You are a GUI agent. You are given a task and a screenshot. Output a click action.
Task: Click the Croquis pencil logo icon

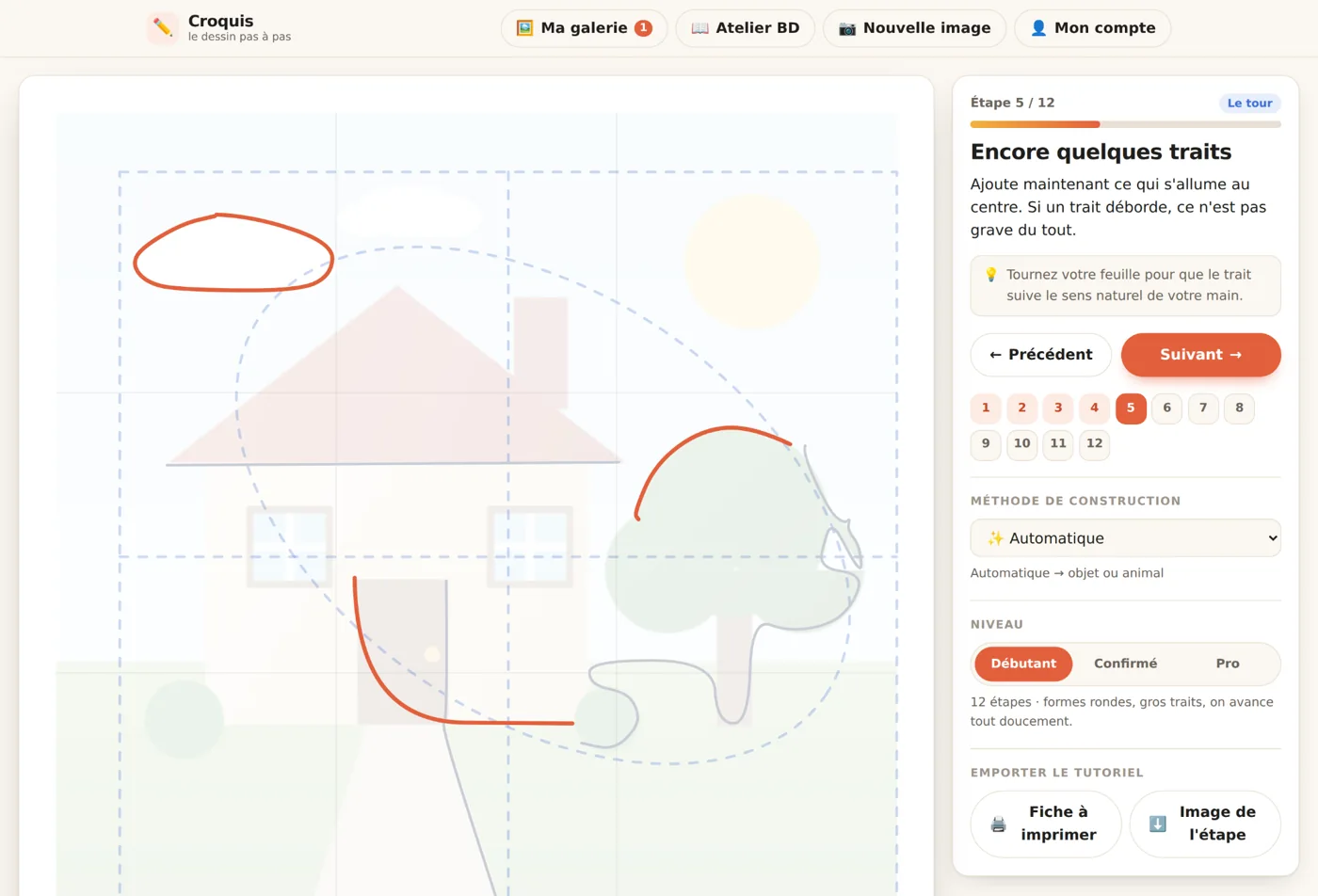163,28
